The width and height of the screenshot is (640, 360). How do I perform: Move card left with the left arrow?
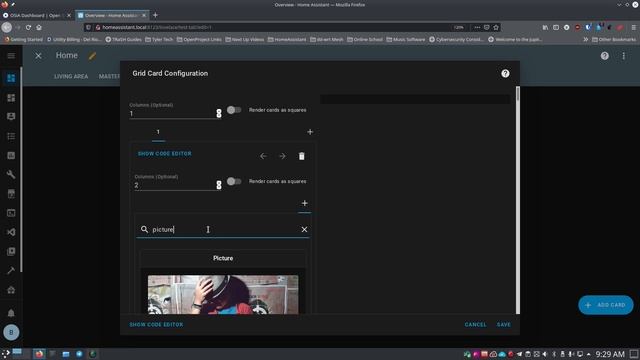(264, 156)
